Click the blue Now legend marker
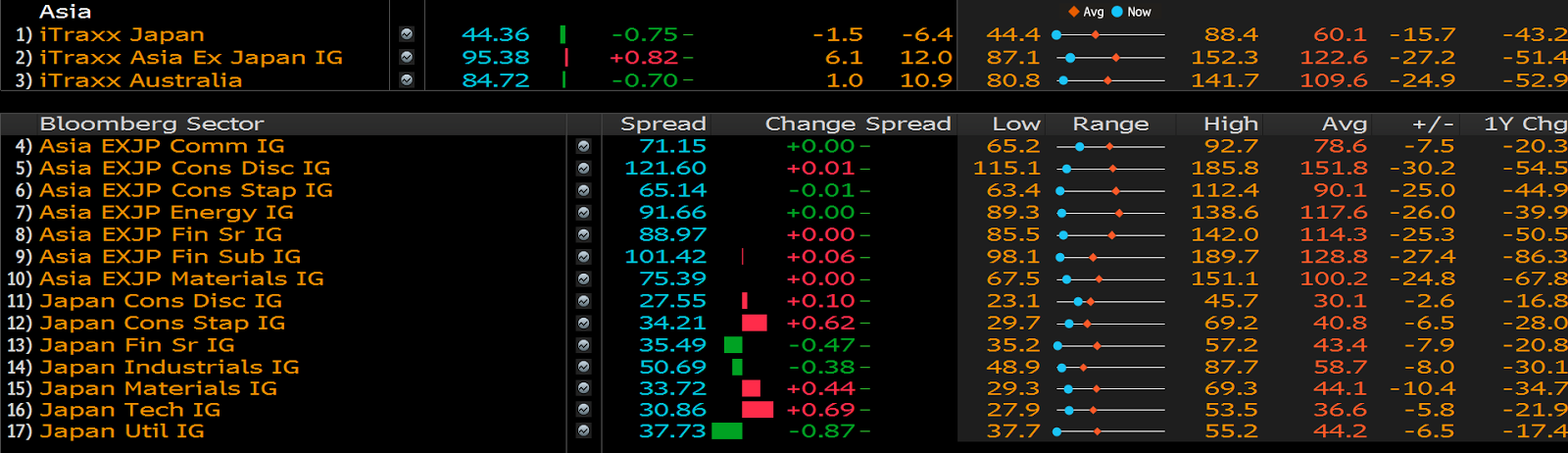1568x453 pixels. (1117, 12)
